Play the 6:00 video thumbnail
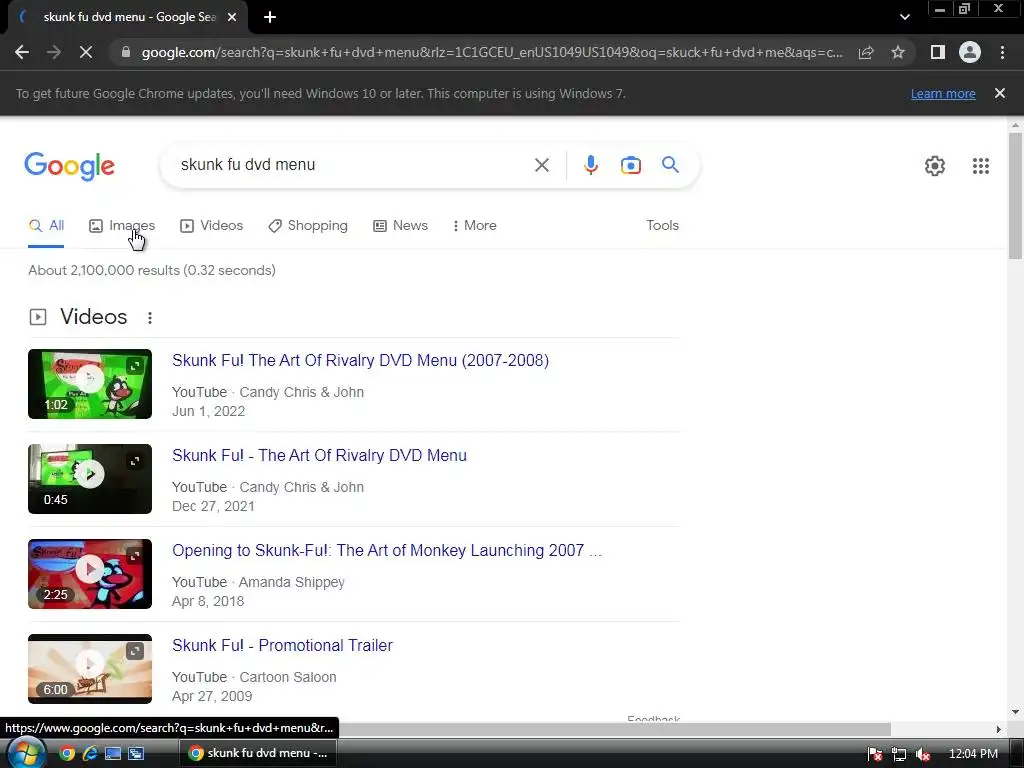Screen dimensions: 1024x768 click(x=90, y=669)
